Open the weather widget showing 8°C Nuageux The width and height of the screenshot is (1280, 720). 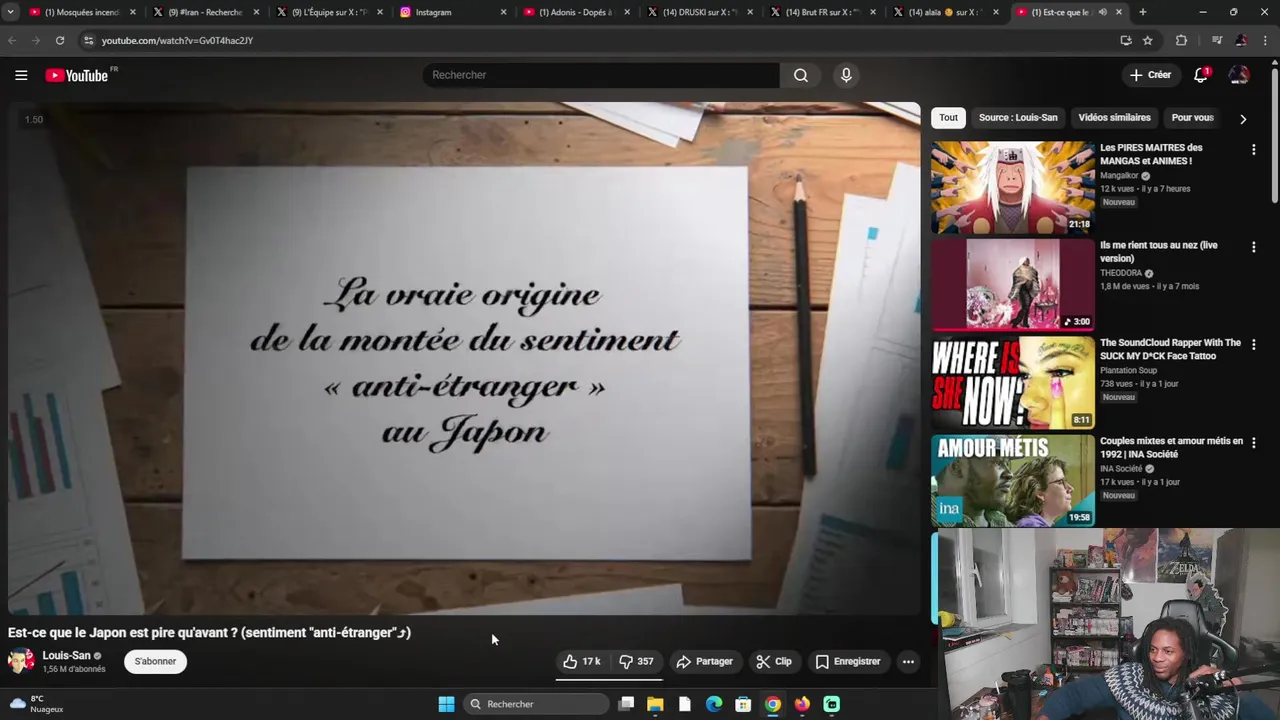coord(37,704)
